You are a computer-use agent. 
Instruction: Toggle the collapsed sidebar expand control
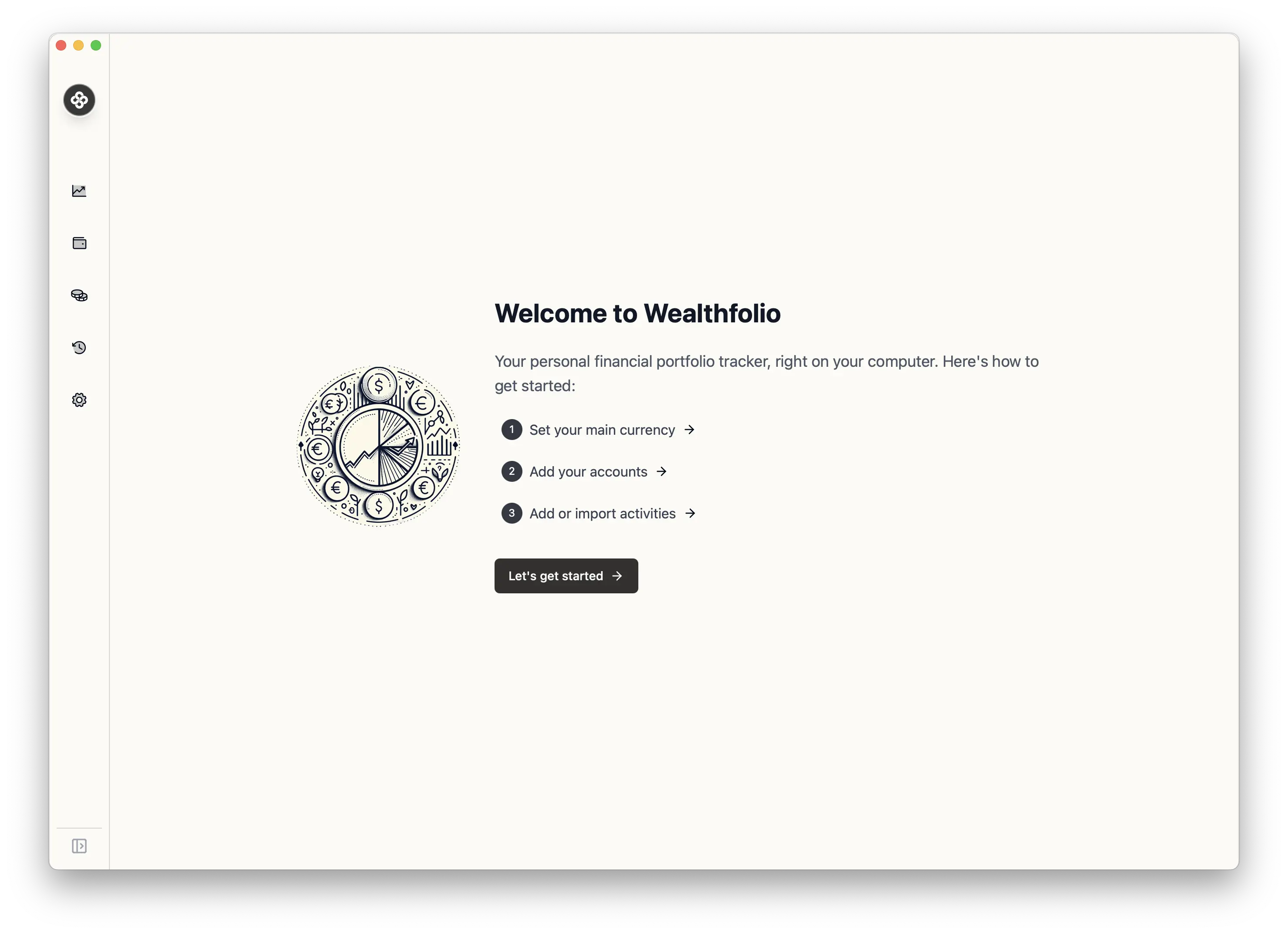[x=79, y=845]
